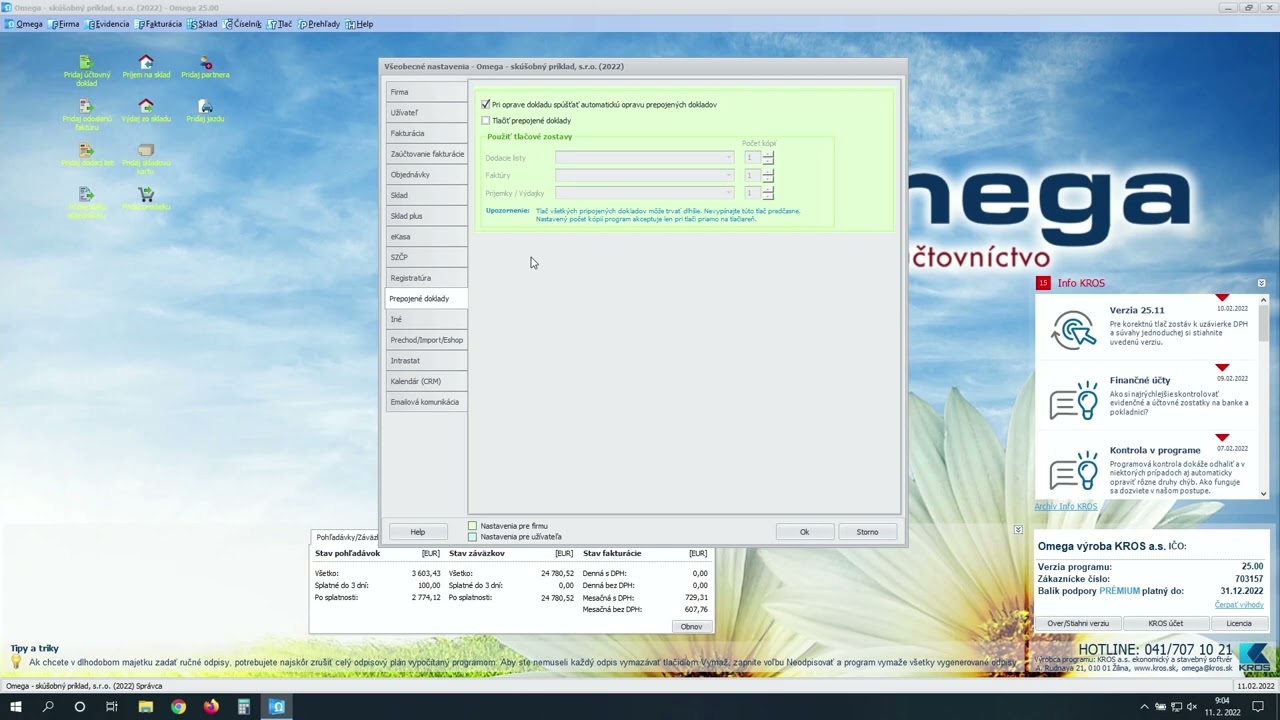1280x720 pixels.
Task: Select the Emailová komunikácia tab
Action: (426, 402)
